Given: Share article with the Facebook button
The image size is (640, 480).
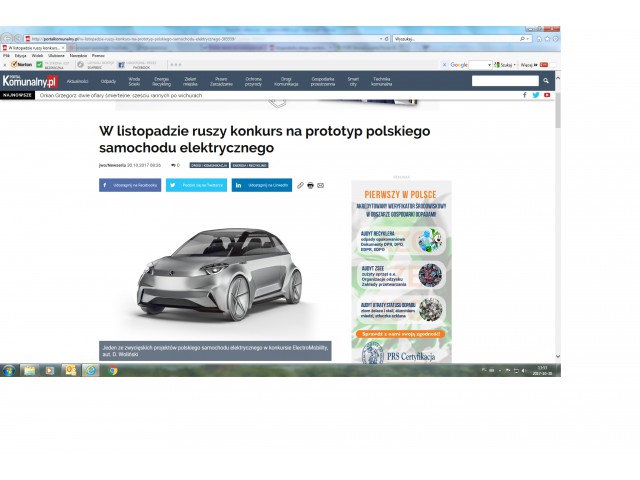Looking at the screenshot, I should point(130,185).
